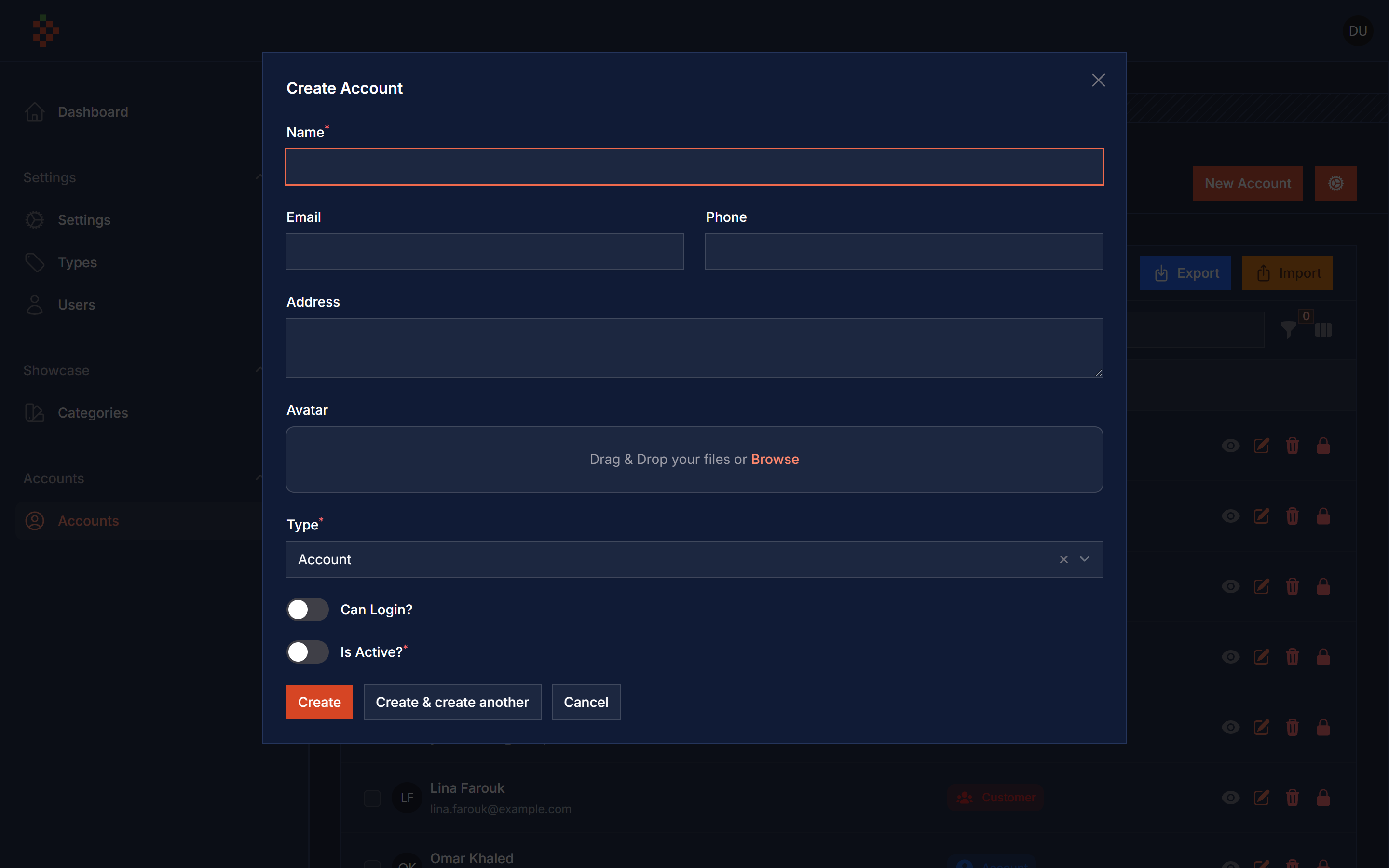The width and height of the screenshot is (1389, 868).
Task: Click the app logo in header
Action: (x=46, y=31)
